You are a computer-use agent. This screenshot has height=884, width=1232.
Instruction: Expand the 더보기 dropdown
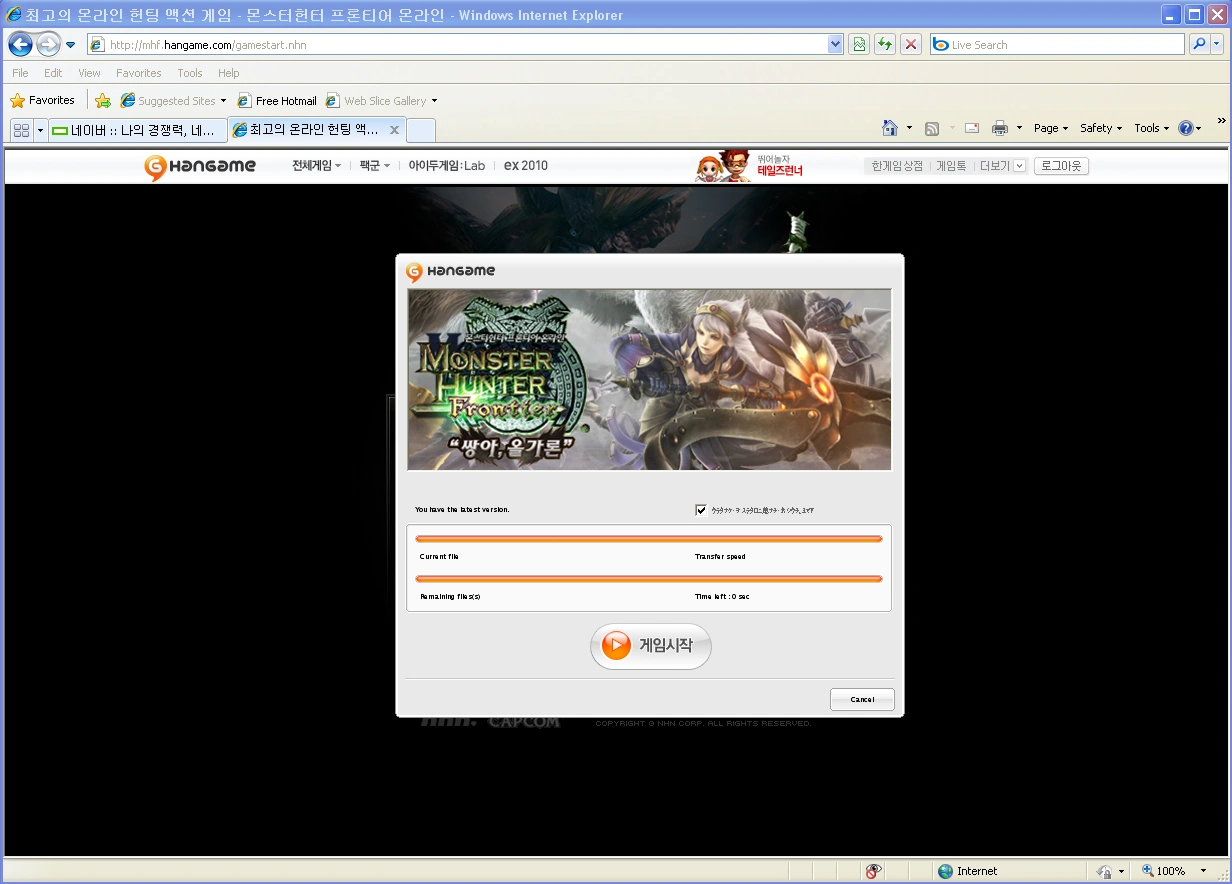coord(1003,166)
